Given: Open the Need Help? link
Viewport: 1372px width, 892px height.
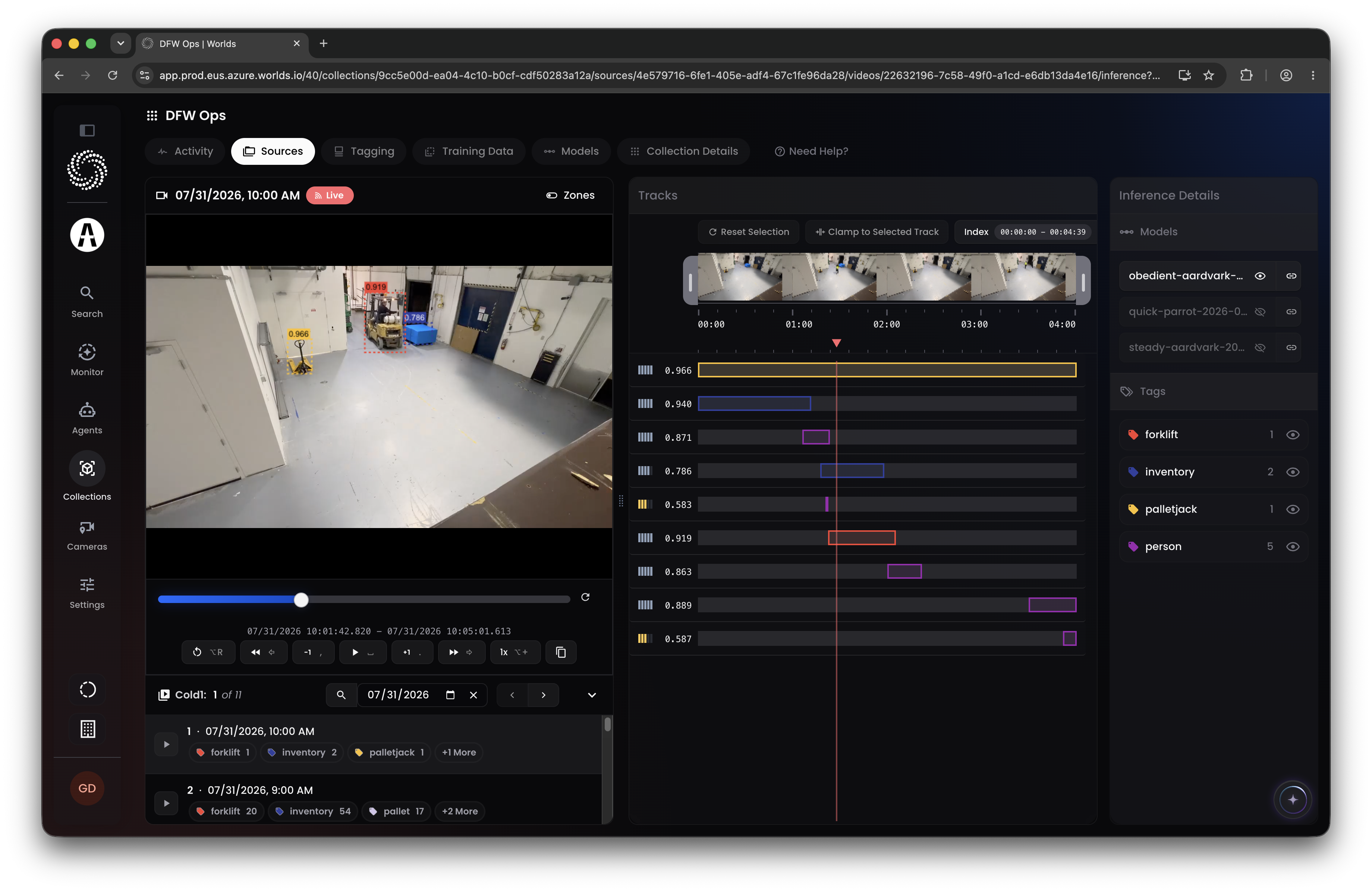Looking at the screenshot, I should pos(811,151).
